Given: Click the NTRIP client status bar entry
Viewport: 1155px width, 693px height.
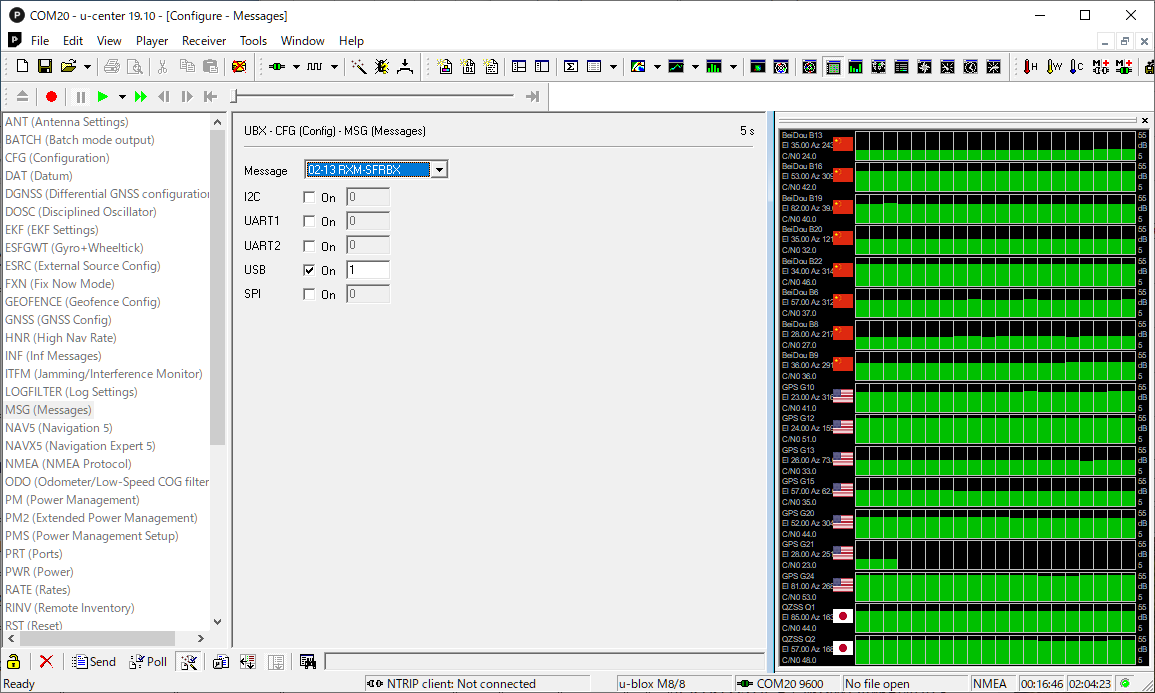Looking at the screenshot, I should point(477,683).
